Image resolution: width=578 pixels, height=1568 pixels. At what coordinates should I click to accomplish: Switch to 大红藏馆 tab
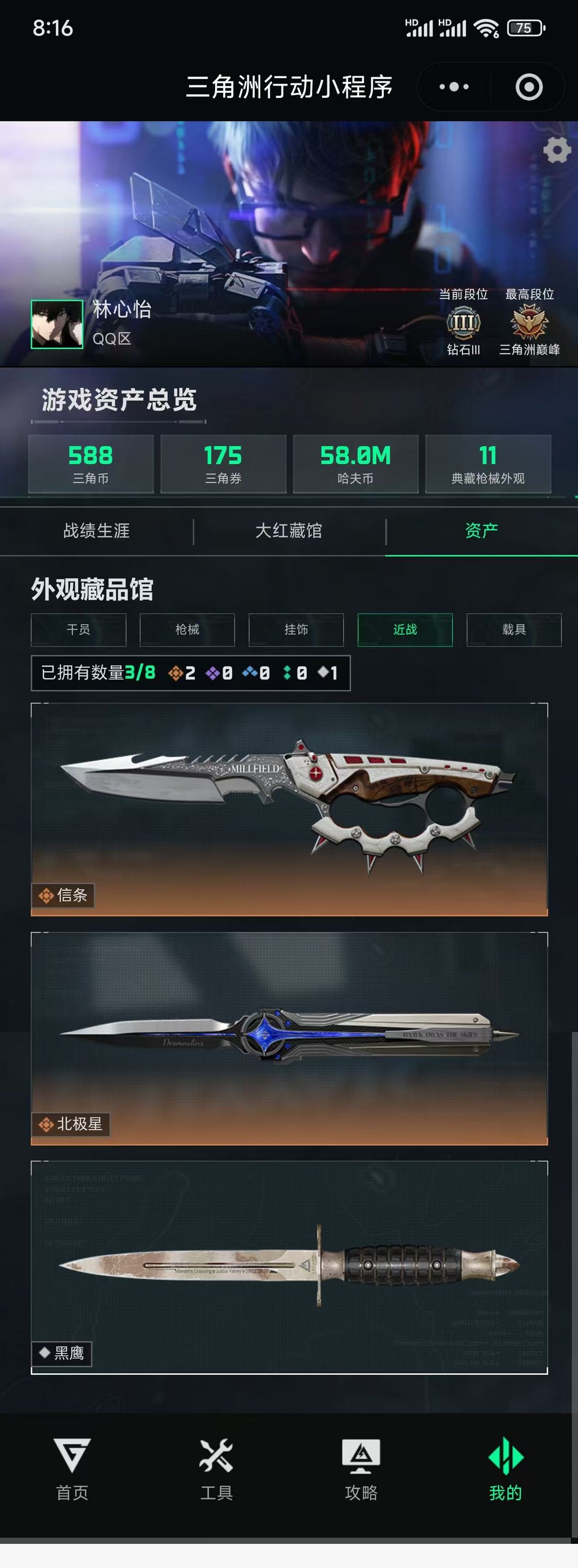pyautogui.click(x=288, y=531)
